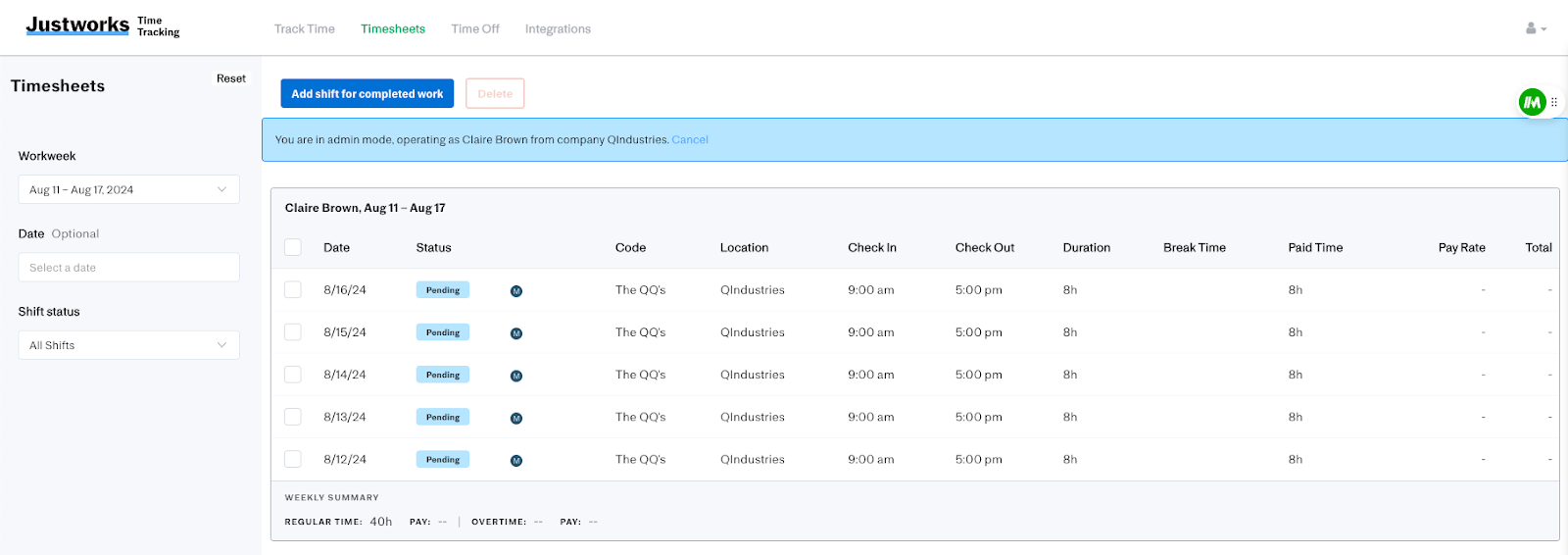Click Add shift for completed work

tap(367, 94)
